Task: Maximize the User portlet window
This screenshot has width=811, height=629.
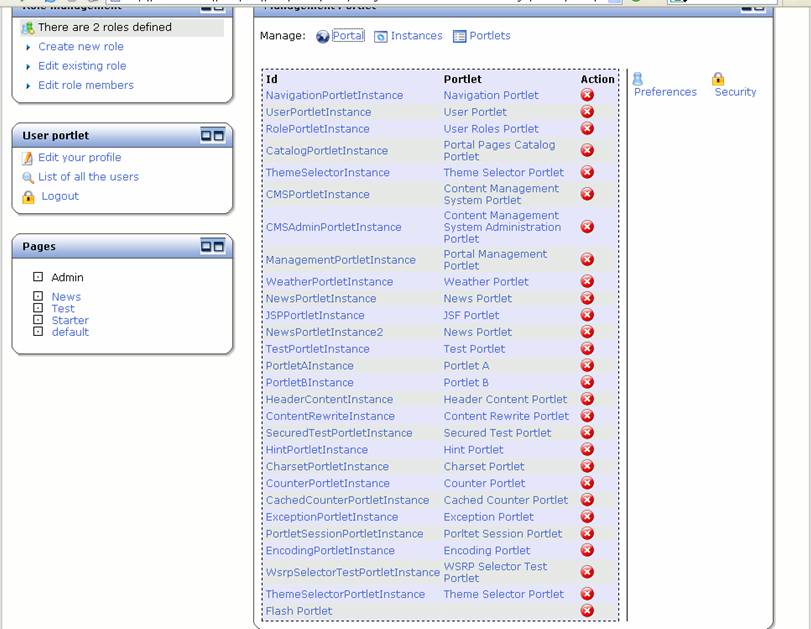Action: [219, 136]
